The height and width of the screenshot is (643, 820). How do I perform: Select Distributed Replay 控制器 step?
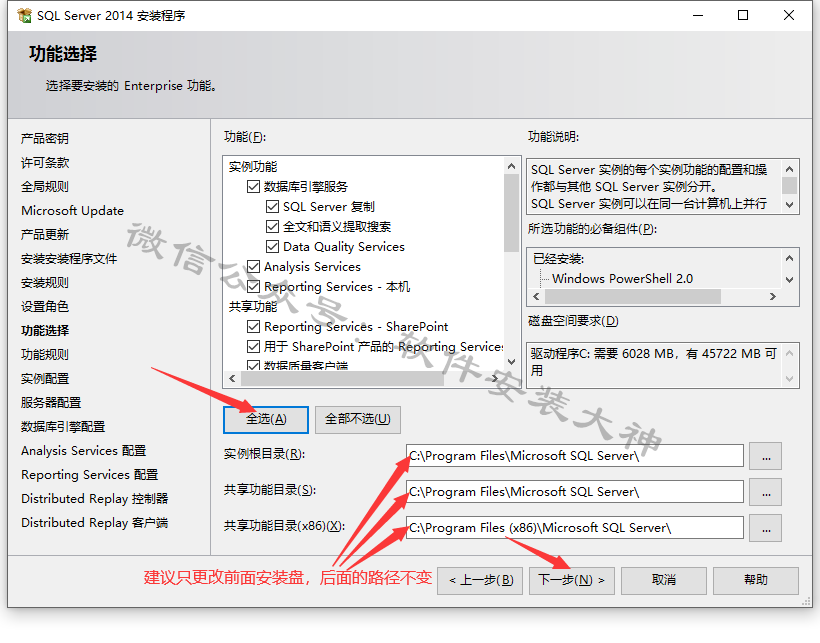[95, 499]
